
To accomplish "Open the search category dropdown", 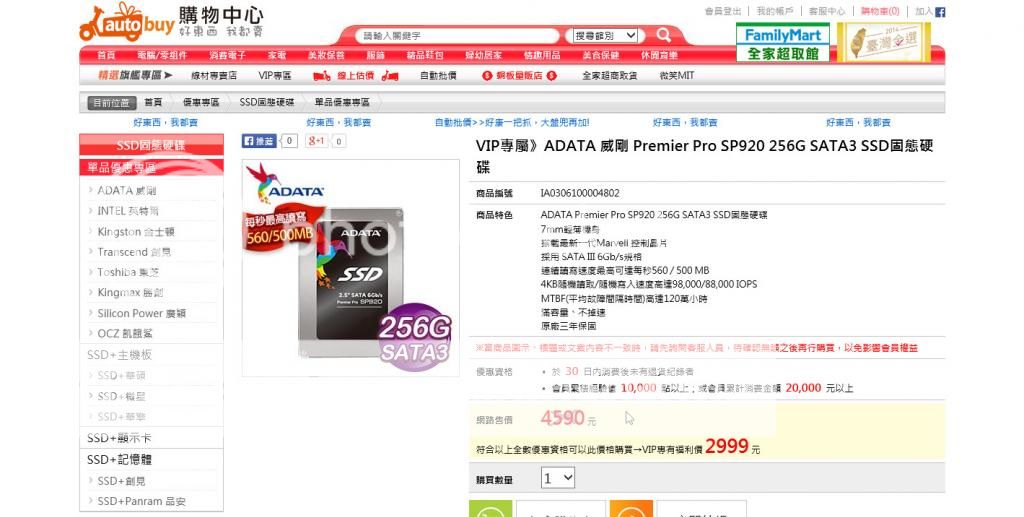I will tap(605, 36).
